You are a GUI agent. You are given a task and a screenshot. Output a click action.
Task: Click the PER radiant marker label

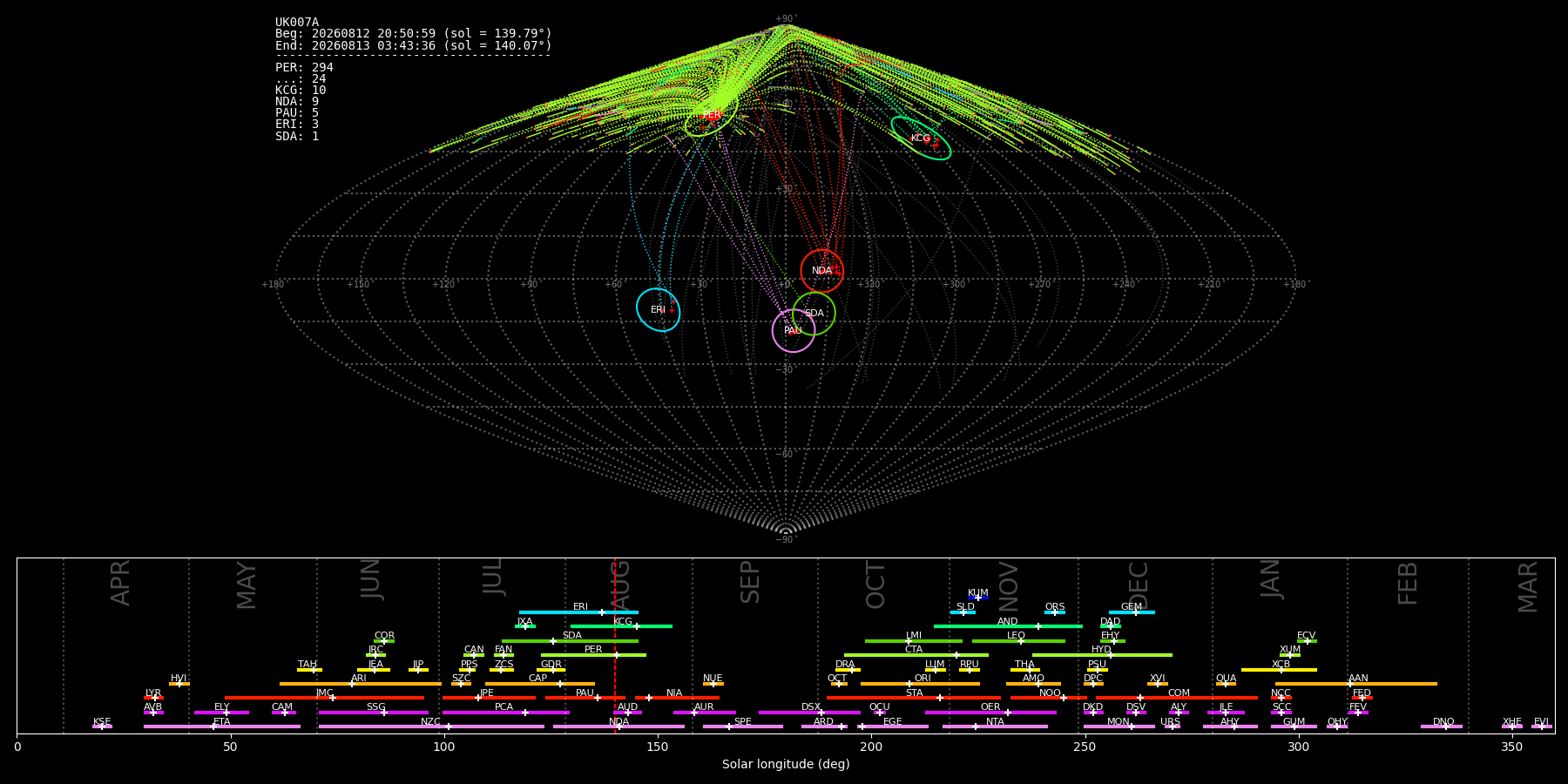coord(712,115)
